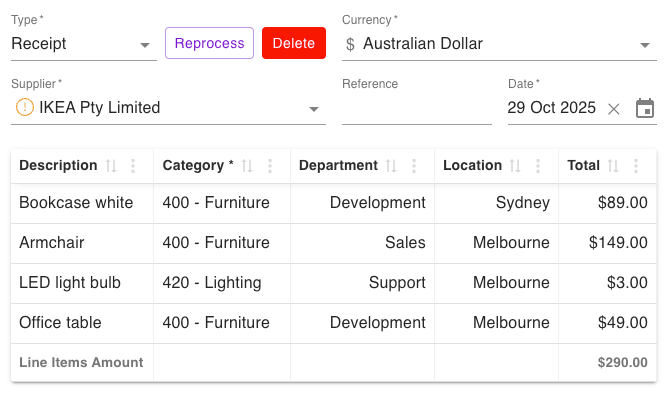Open the Category column three-dot menu

[270, 166]
